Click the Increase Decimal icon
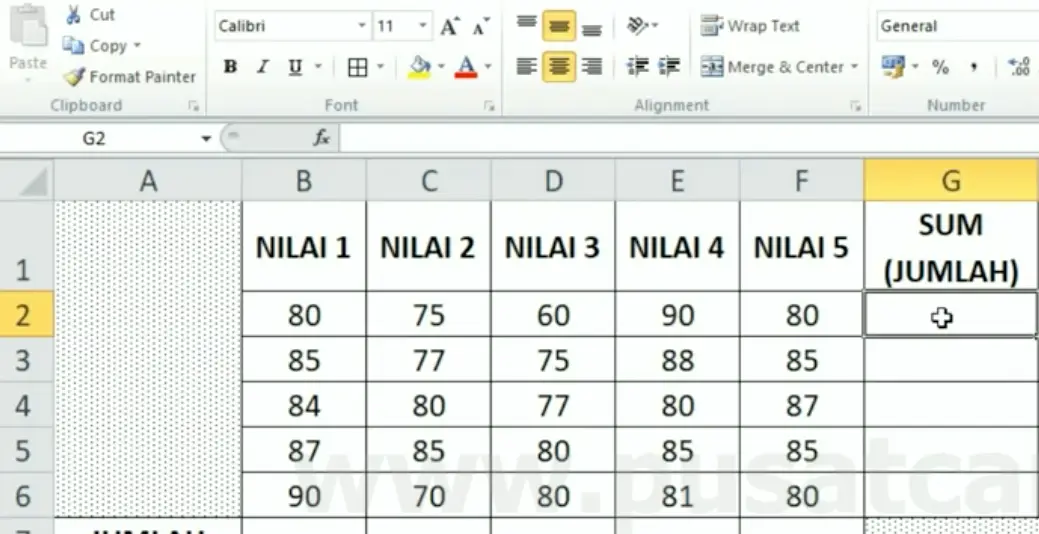 [1018, 67]
